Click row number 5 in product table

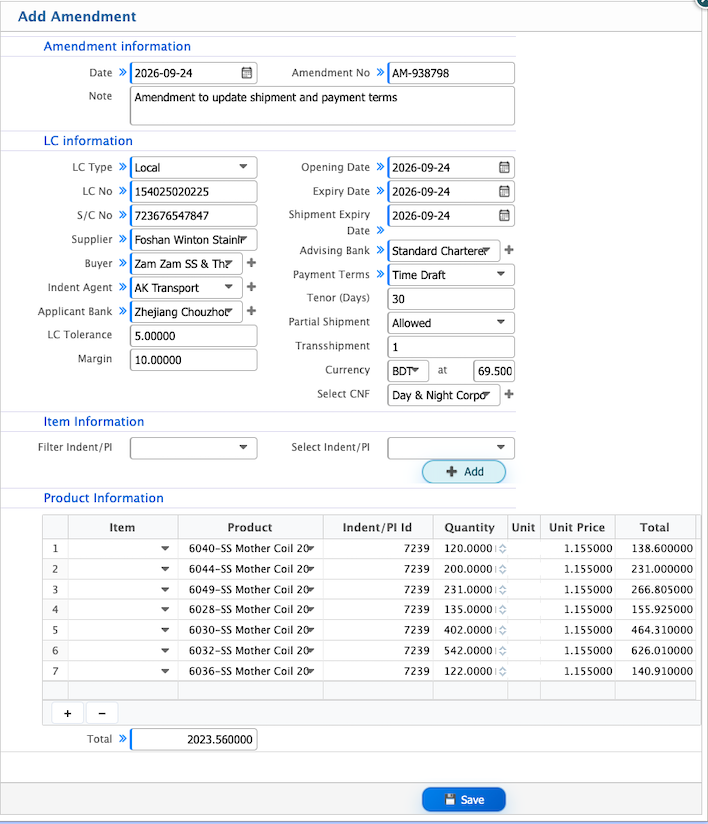pyautogui.click(x=55, y=630)
